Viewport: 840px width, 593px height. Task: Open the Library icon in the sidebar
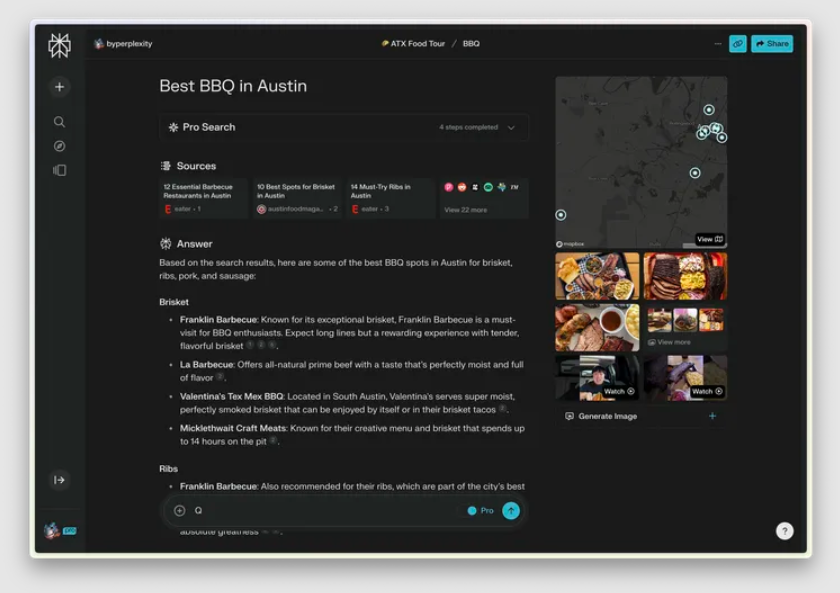59,170
